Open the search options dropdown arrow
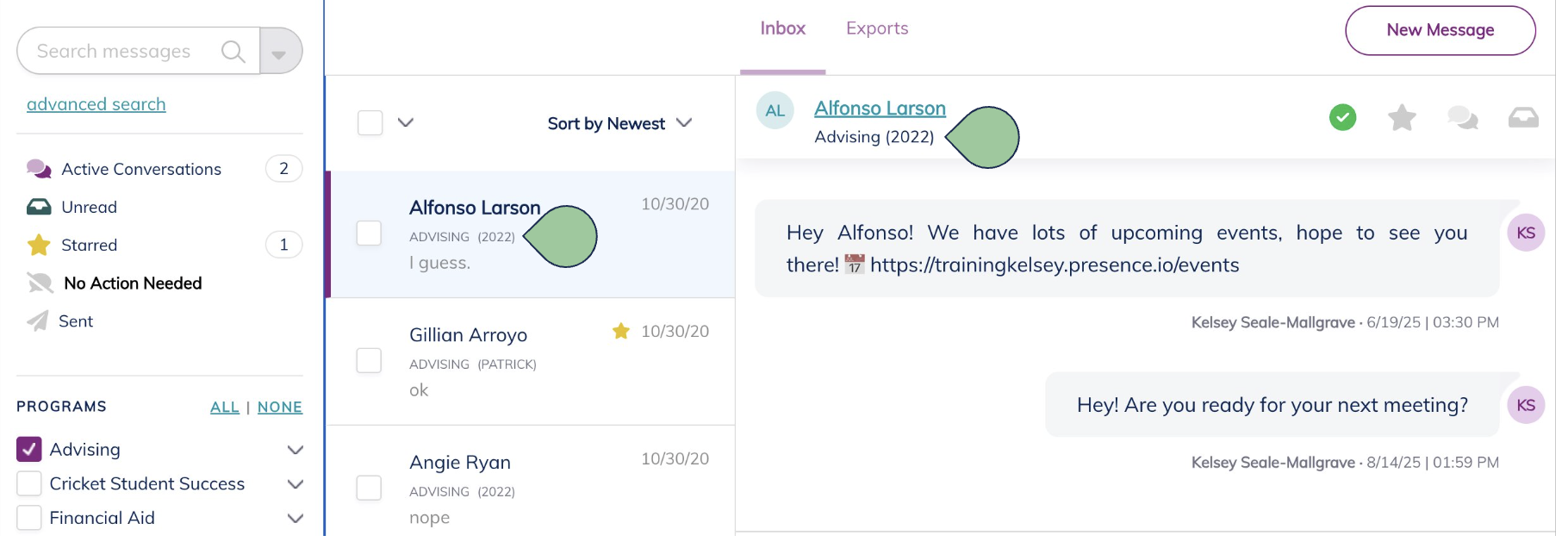This screenshot has width=1568, height=548. click(279, 52)
